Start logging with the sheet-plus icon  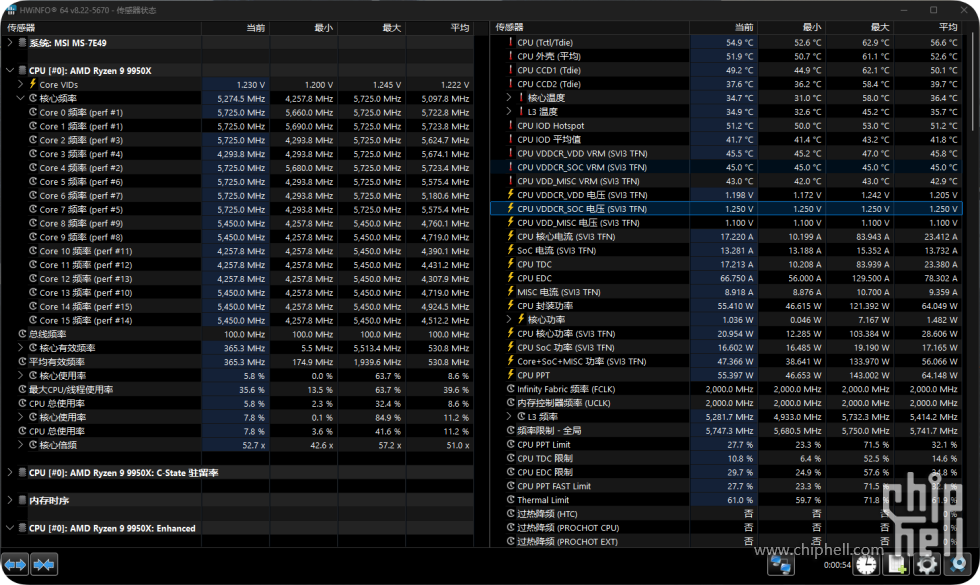tap(897, 565)
